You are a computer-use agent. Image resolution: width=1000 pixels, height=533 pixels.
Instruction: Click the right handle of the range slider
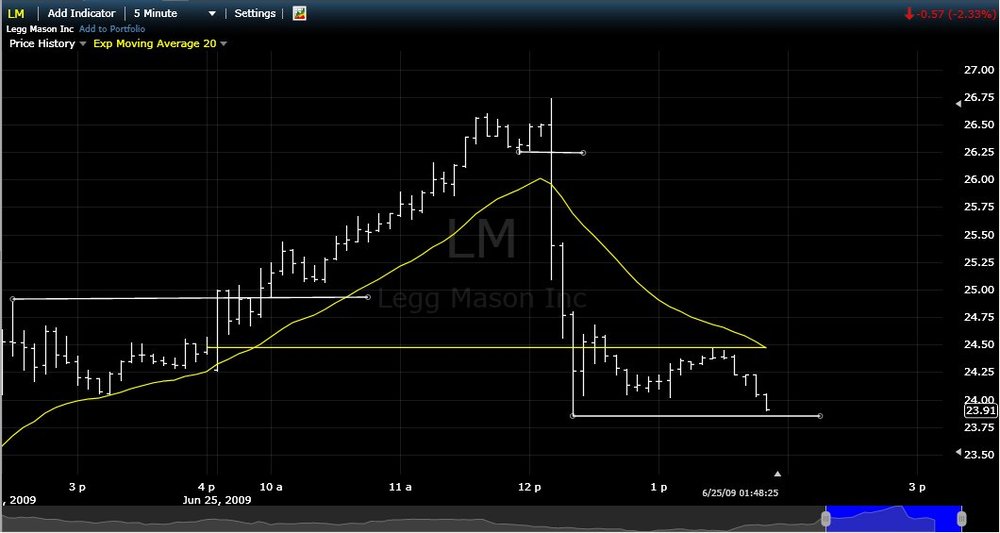[962, 517]
